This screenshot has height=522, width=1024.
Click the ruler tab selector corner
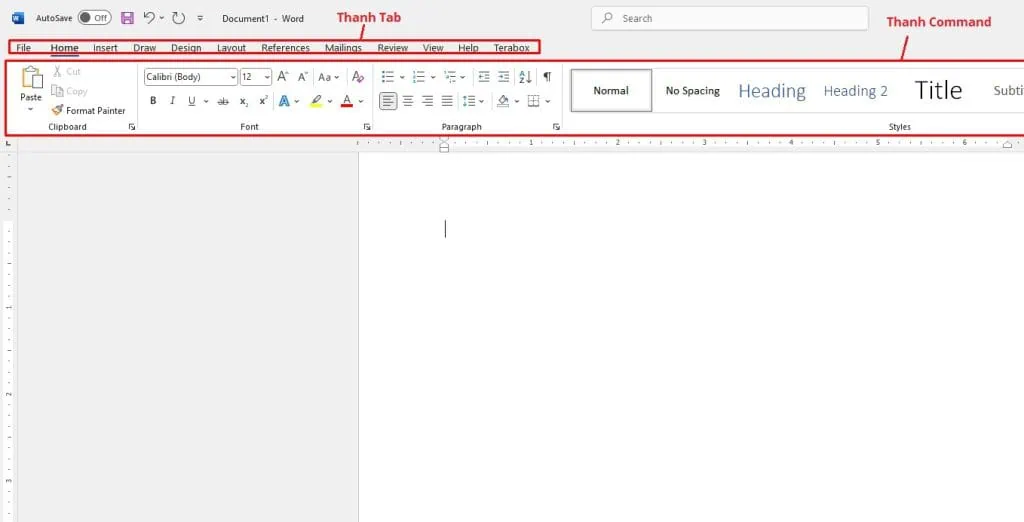(x=8, y=142)
